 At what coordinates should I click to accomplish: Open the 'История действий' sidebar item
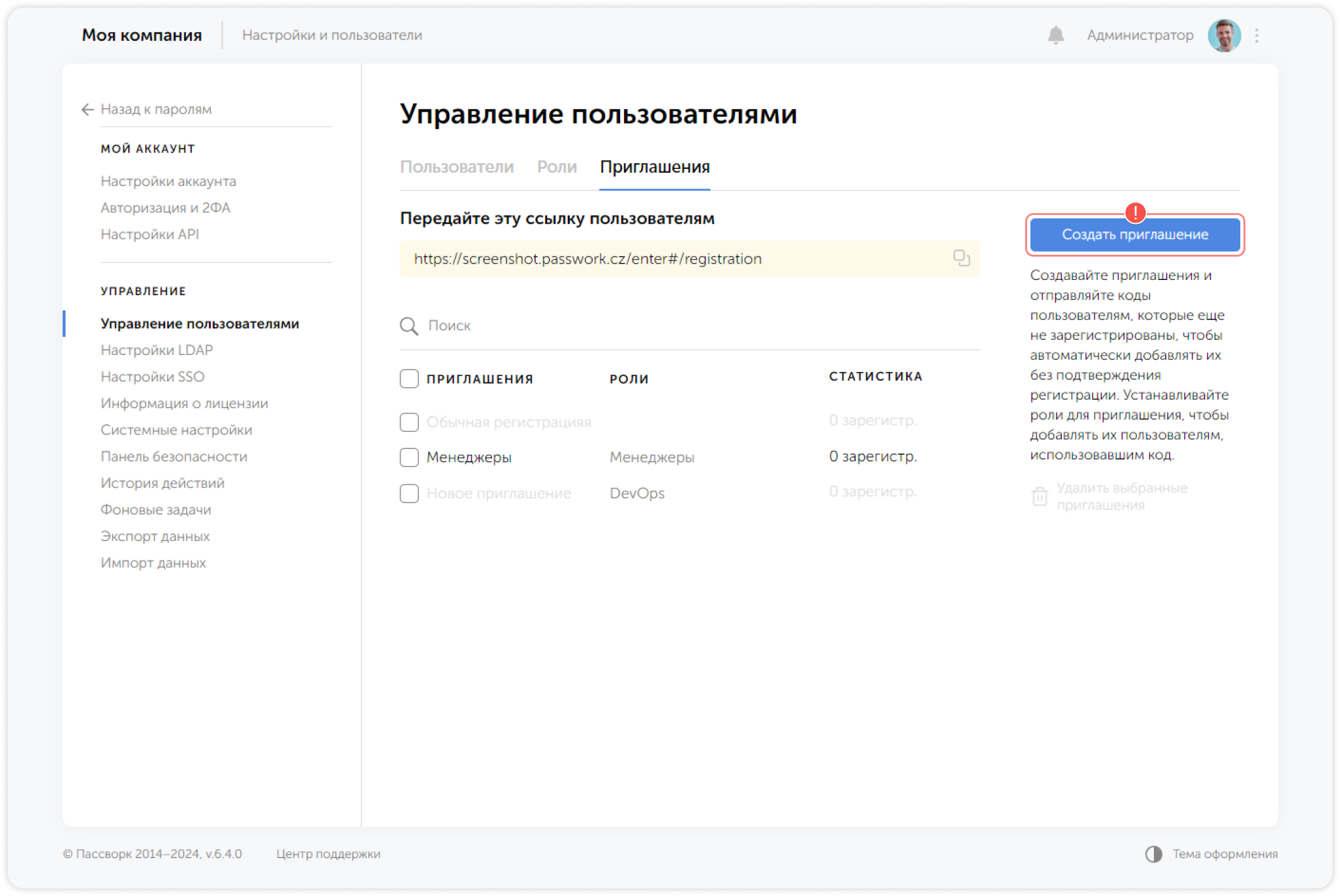point(162,482)
